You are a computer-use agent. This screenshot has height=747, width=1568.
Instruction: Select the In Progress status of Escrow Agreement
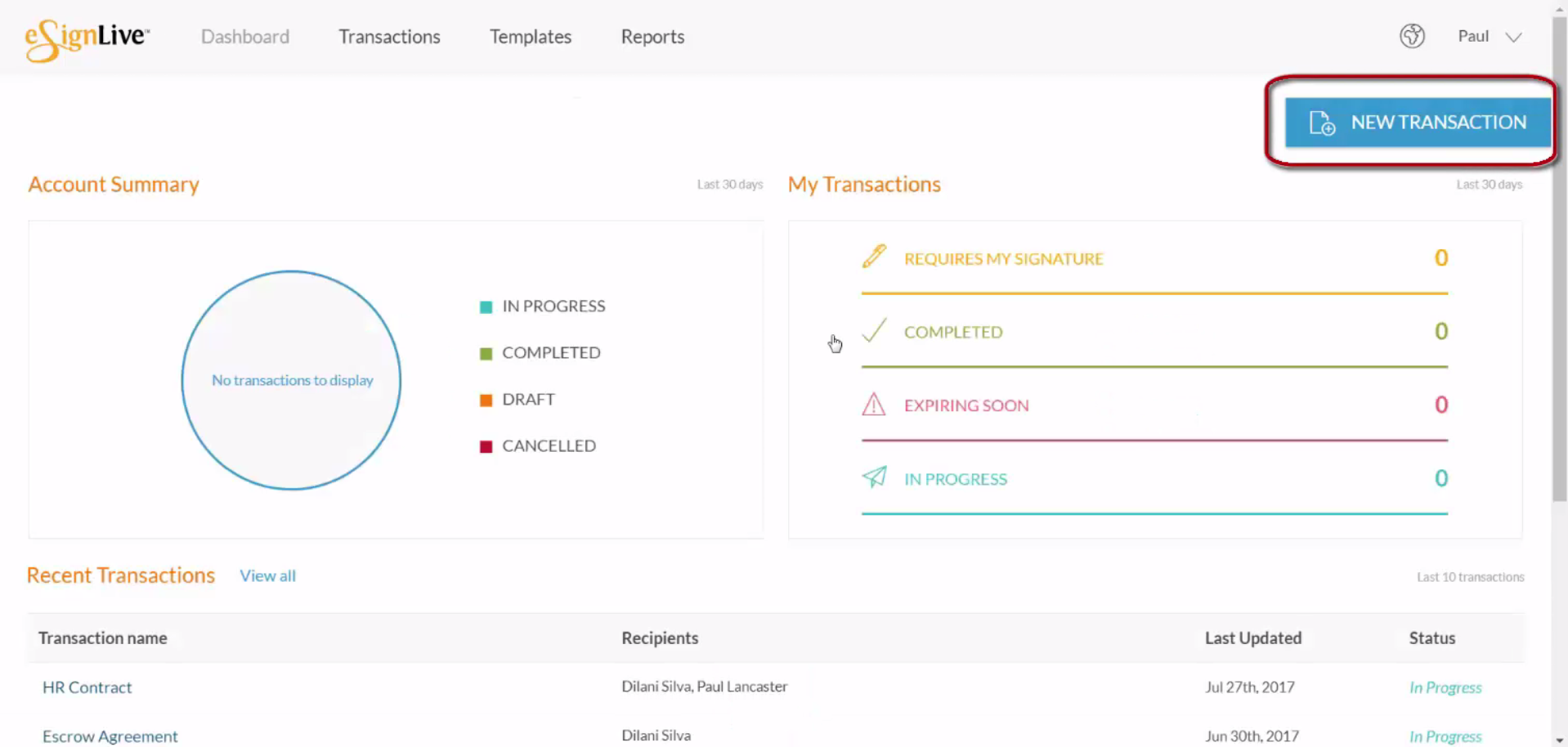1445,737
